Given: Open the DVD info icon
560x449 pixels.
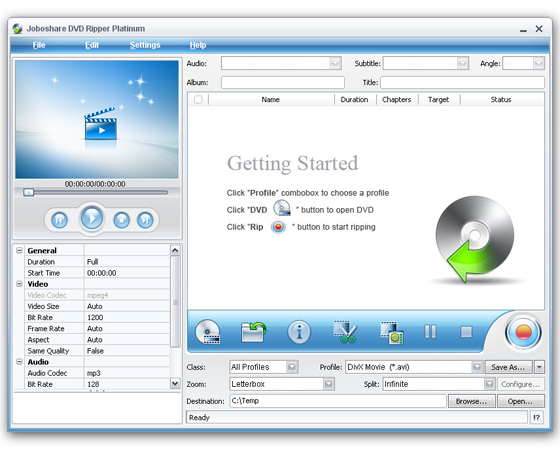Looking at the screenshot, I should pos(299,332).
